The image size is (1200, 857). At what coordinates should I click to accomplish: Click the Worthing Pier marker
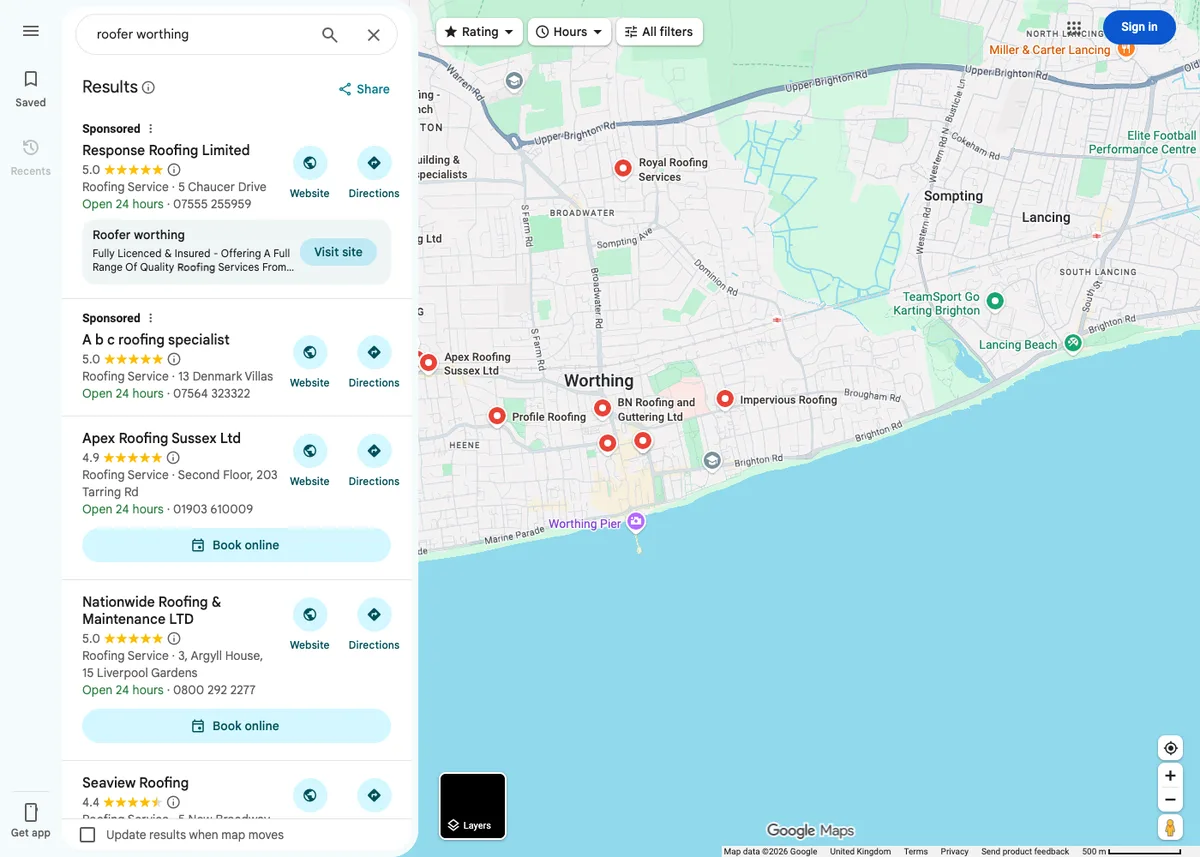636,522
